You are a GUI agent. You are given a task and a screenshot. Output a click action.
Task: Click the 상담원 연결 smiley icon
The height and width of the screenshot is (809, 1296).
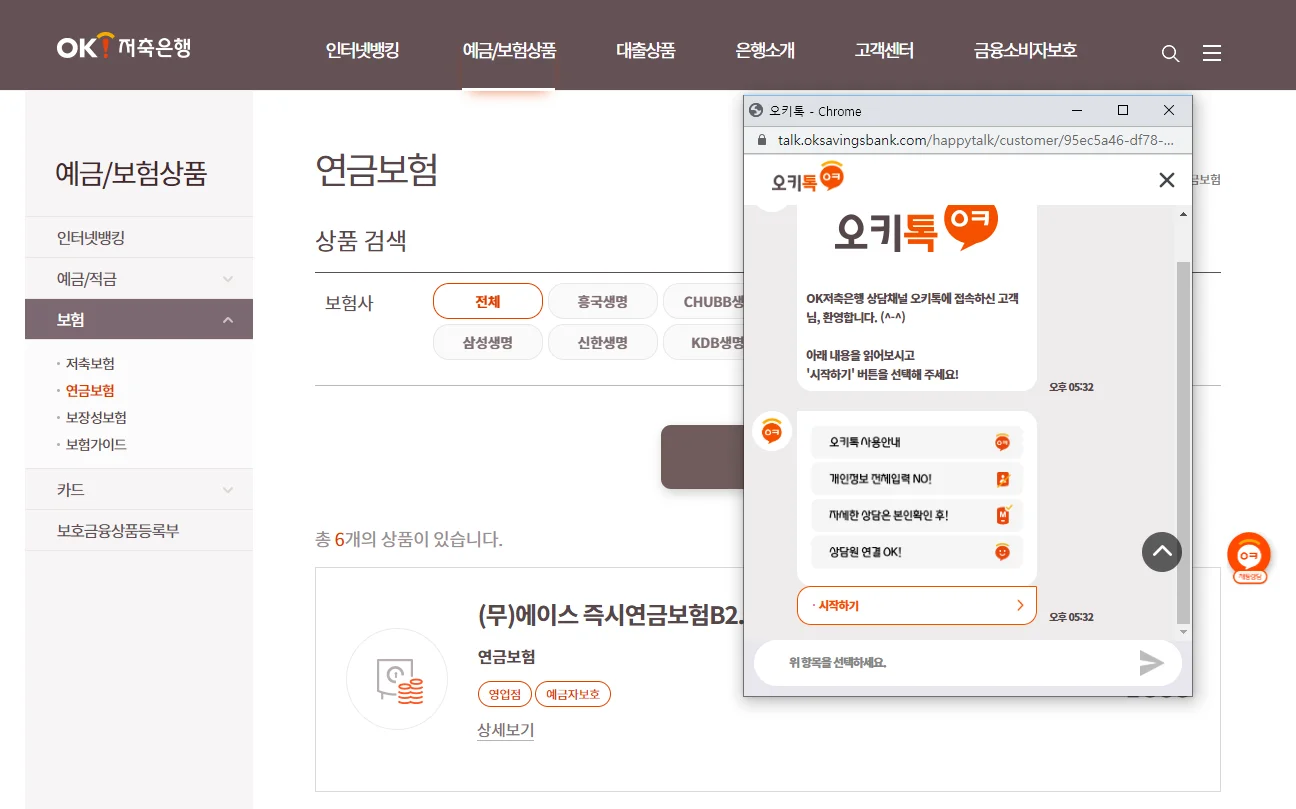tap(1000, 552)
